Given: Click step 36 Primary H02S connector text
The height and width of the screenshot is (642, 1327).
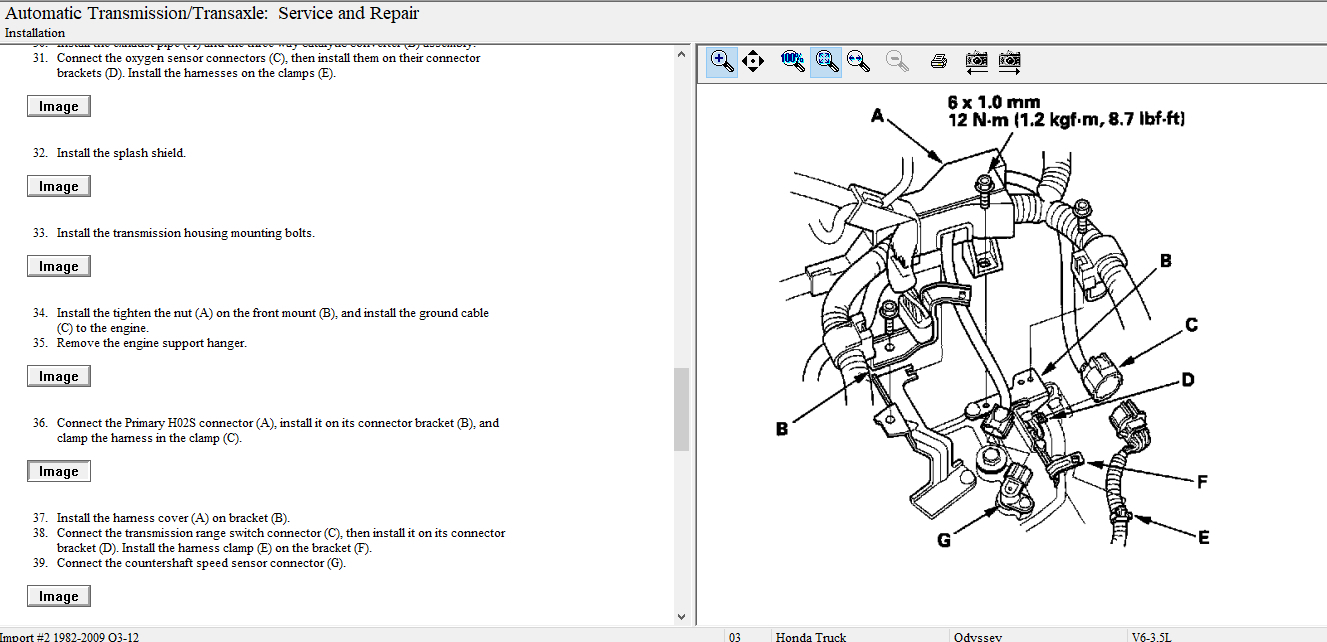Looking at the screenshot, I should click(x=278, y=430).
